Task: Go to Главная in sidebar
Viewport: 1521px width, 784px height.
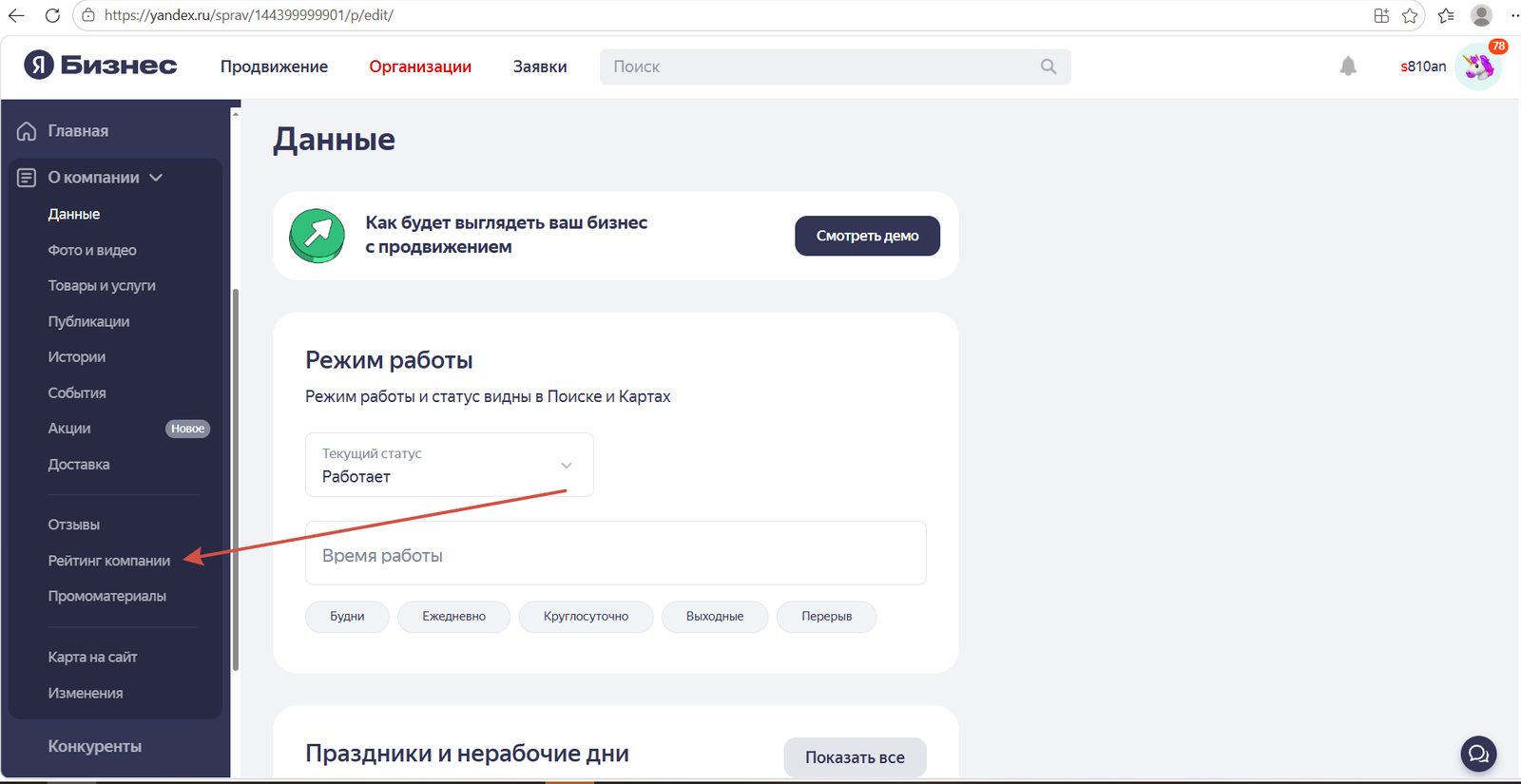Action: 78,131
